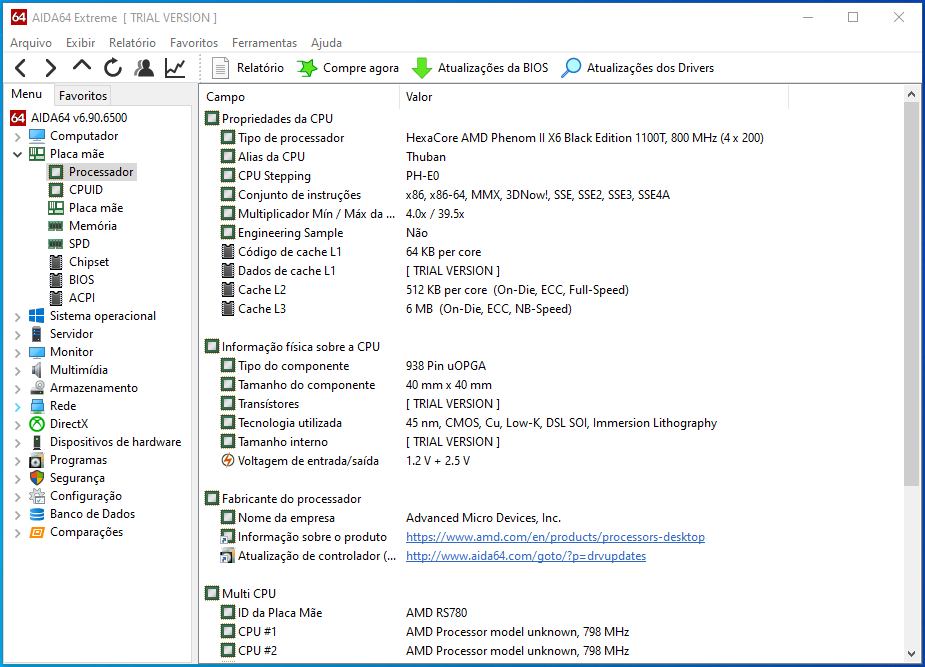The height and width of the screenshot is (667, 925).
Task: Select the CPUID chip icon
Action: (x=56, y=190)
